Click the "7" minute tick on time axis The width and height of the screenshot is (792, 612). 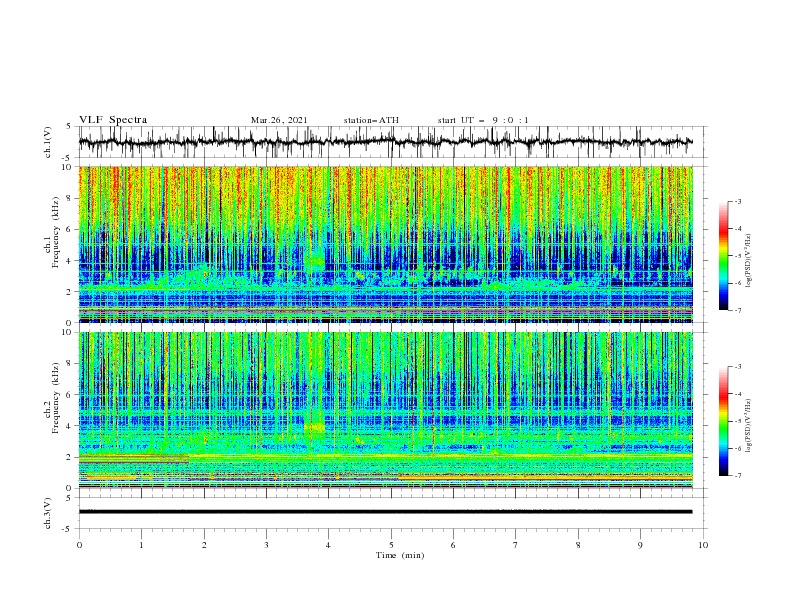(516, 545)
